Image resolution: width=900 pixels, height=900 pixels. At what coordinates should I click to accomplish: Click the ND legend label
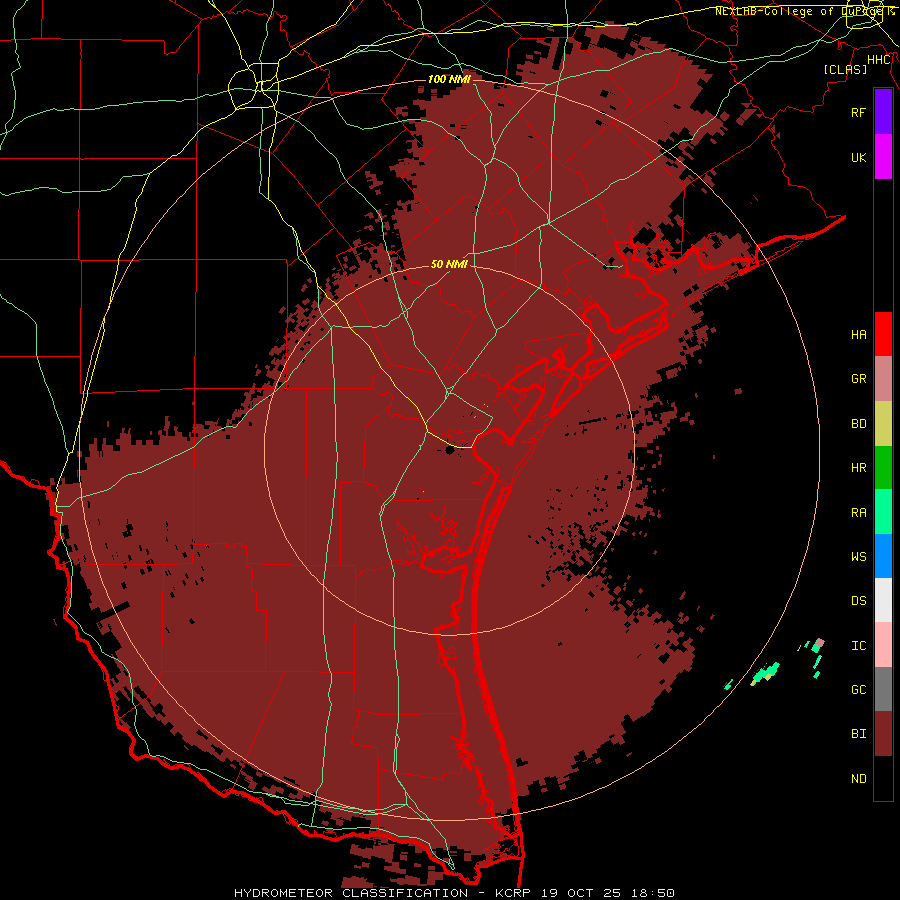tap(858, 779)
